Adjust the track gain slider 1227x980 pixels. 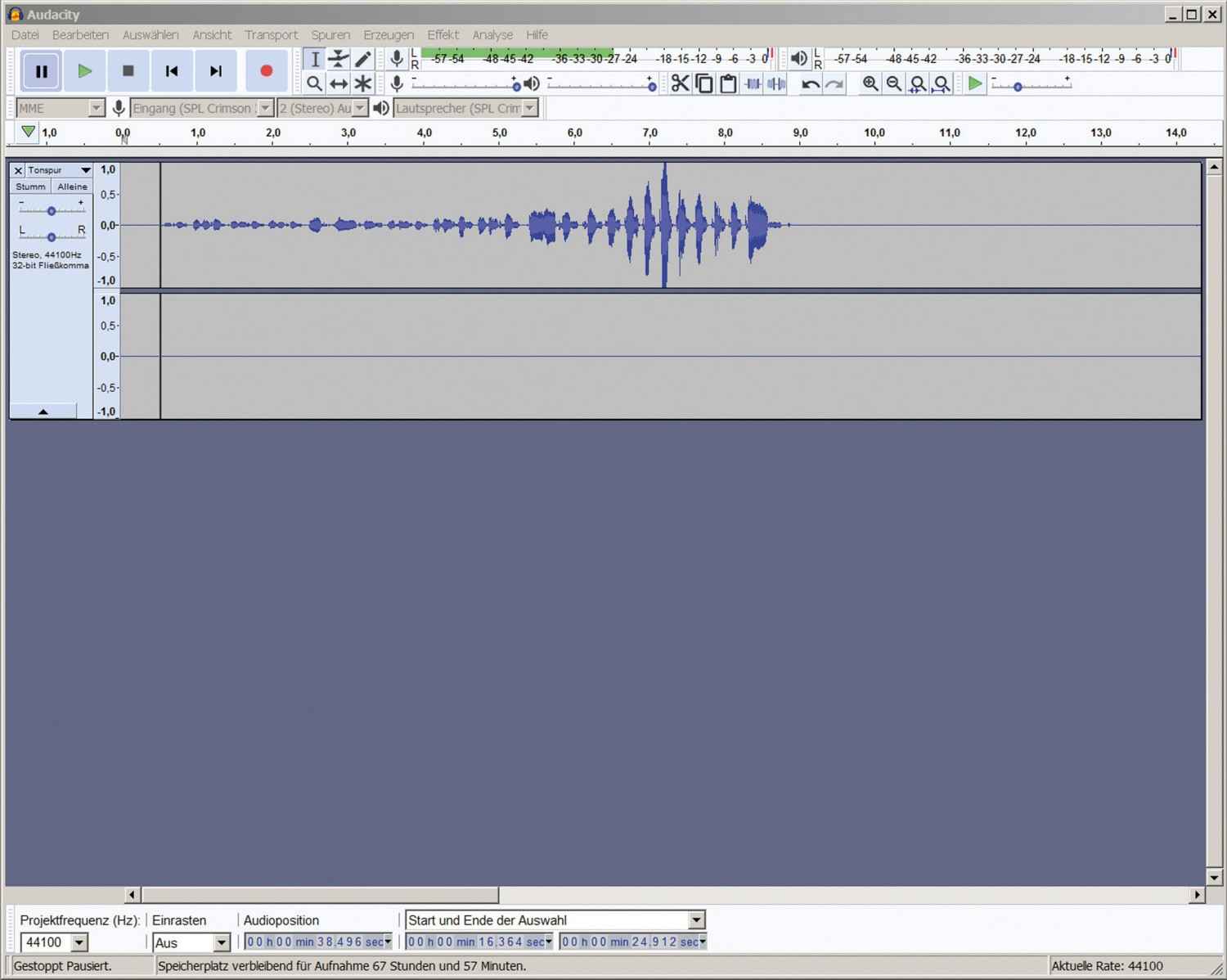click(x=51, y=211)
